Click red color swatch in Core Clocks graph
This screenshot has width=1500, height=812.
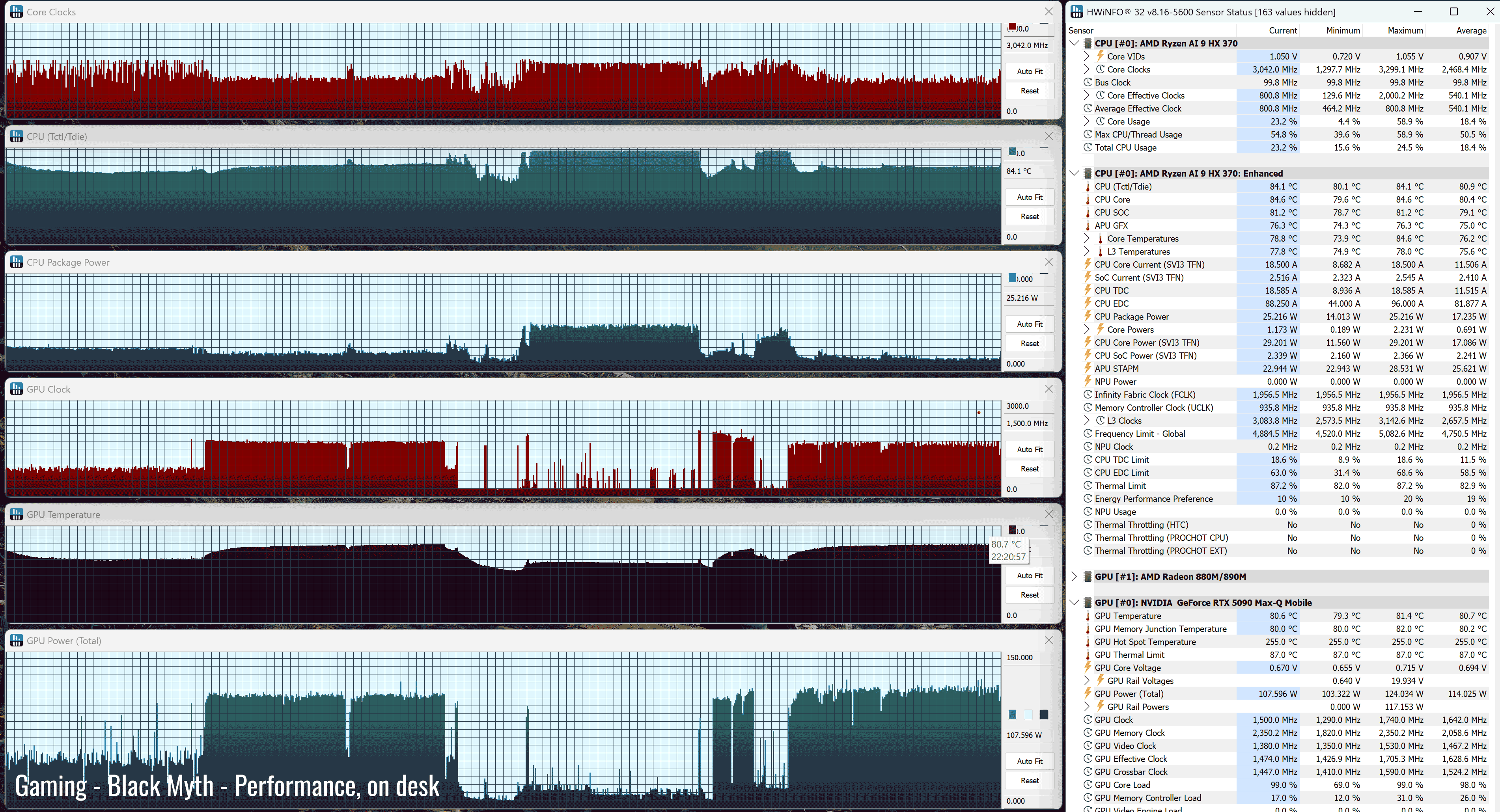point(1012,27)
